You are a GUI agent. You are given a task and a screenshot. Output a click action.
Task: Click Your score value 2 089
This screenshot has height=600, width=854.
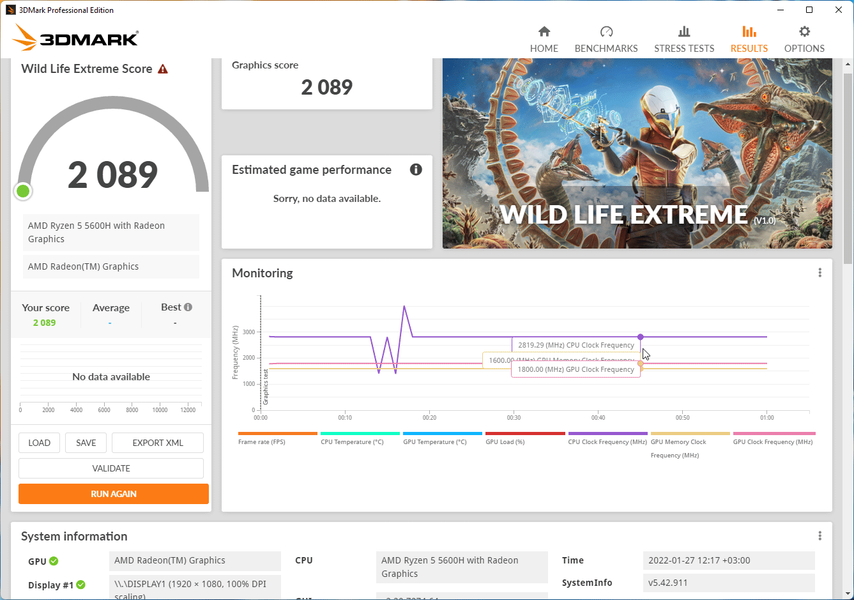[44, 323]
